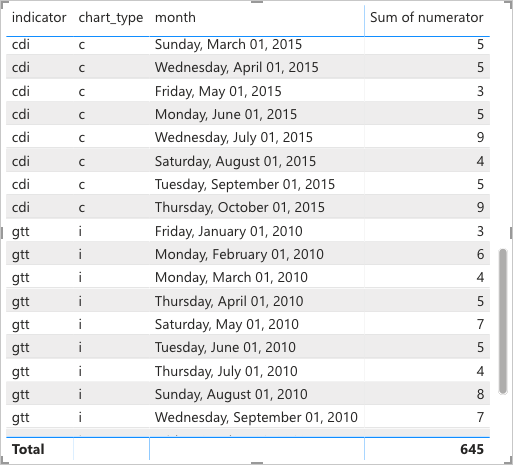The width and height of the screenshot is (513, 465).
Task: Select the Sunday, March 01, 2015 cell
Action: click(228, 44)
